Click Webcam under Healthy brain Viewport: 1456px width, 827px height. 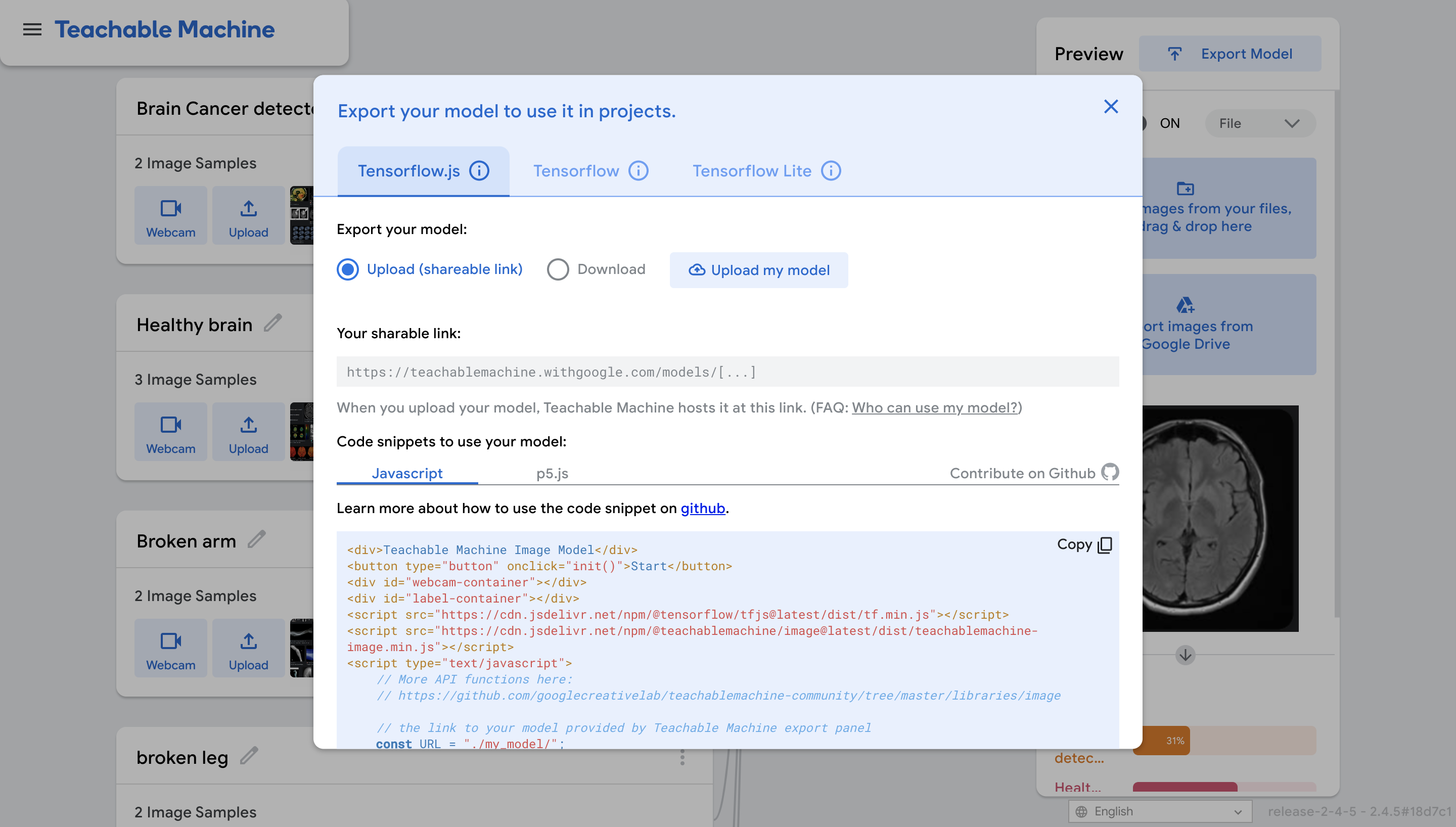(x=170, y=432)
